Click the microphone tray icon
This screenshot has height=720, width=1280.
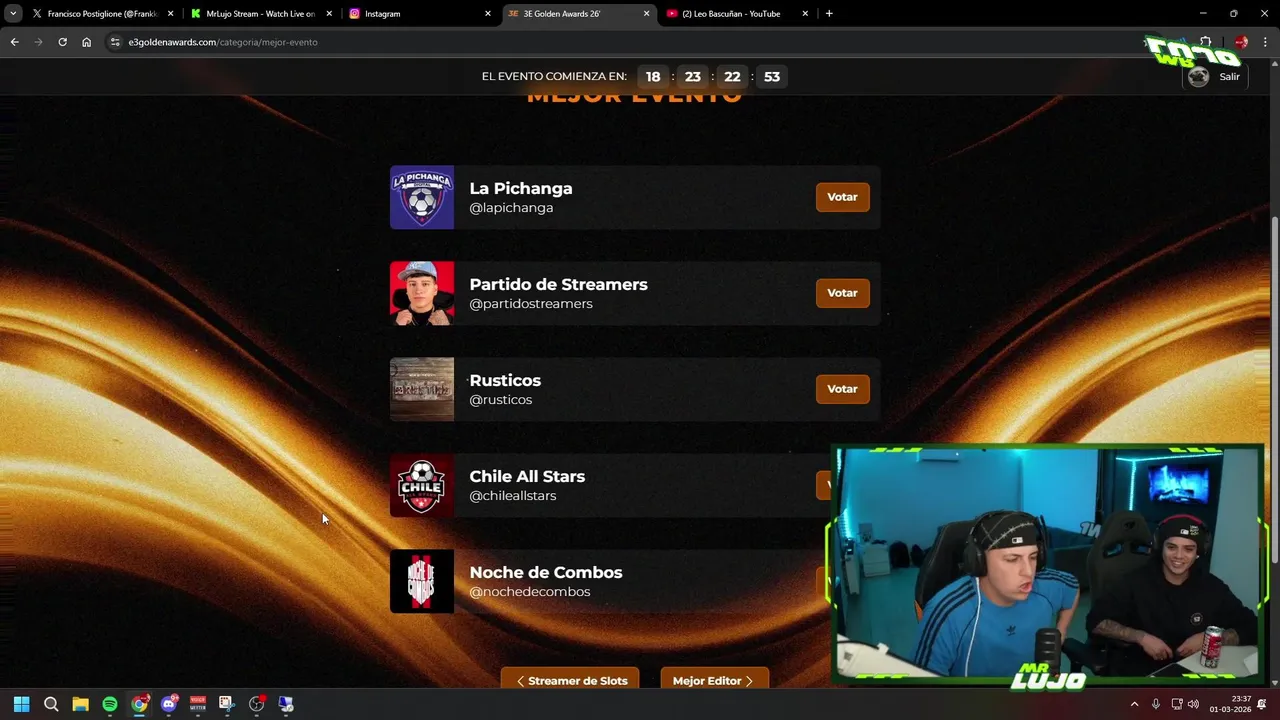click(x=1155, y=704)
